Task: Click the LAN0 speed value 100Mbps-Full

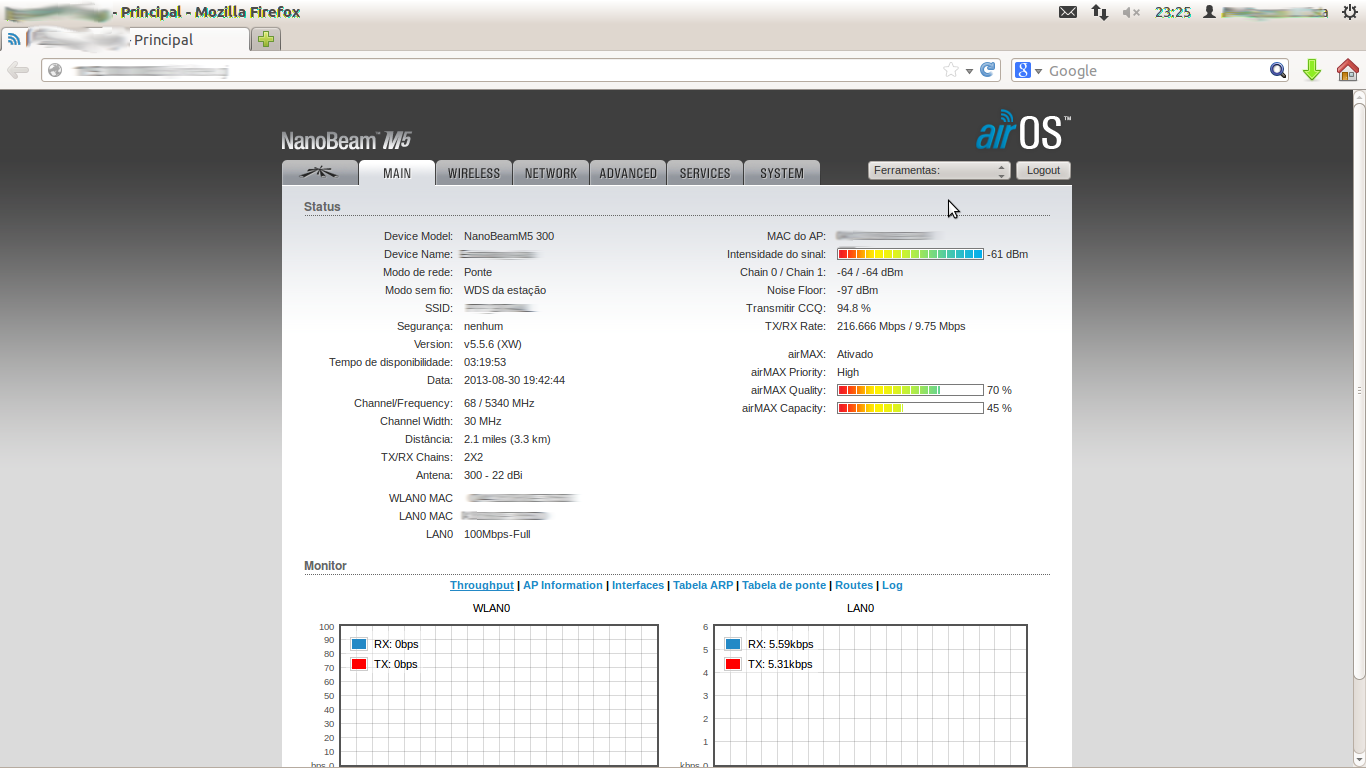Action: (497, 534)
